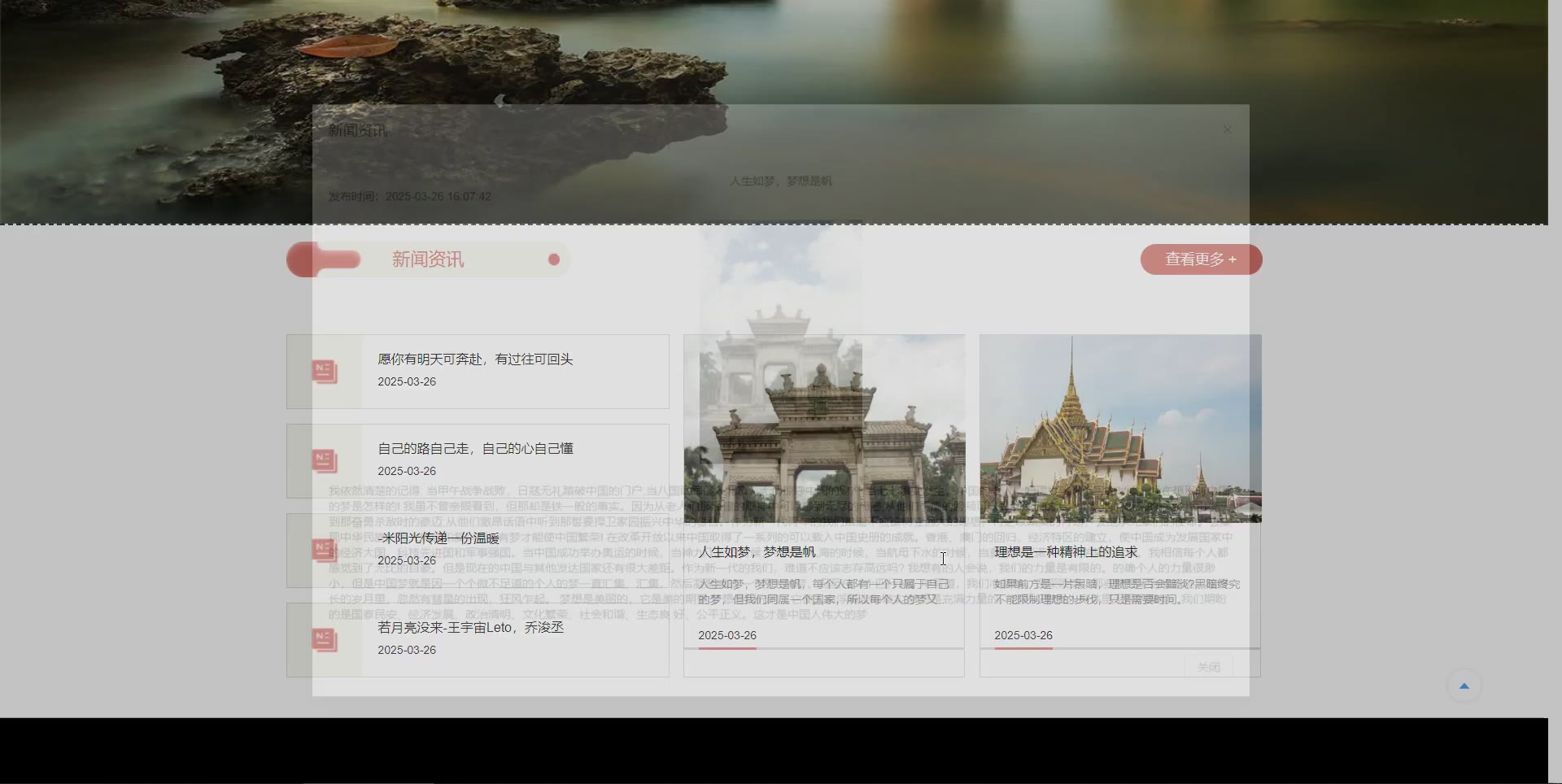This screenshot has width=1562, height=784.
Task: Open the card title 人生如梦，梦想是帆
Action: [757, 552]
